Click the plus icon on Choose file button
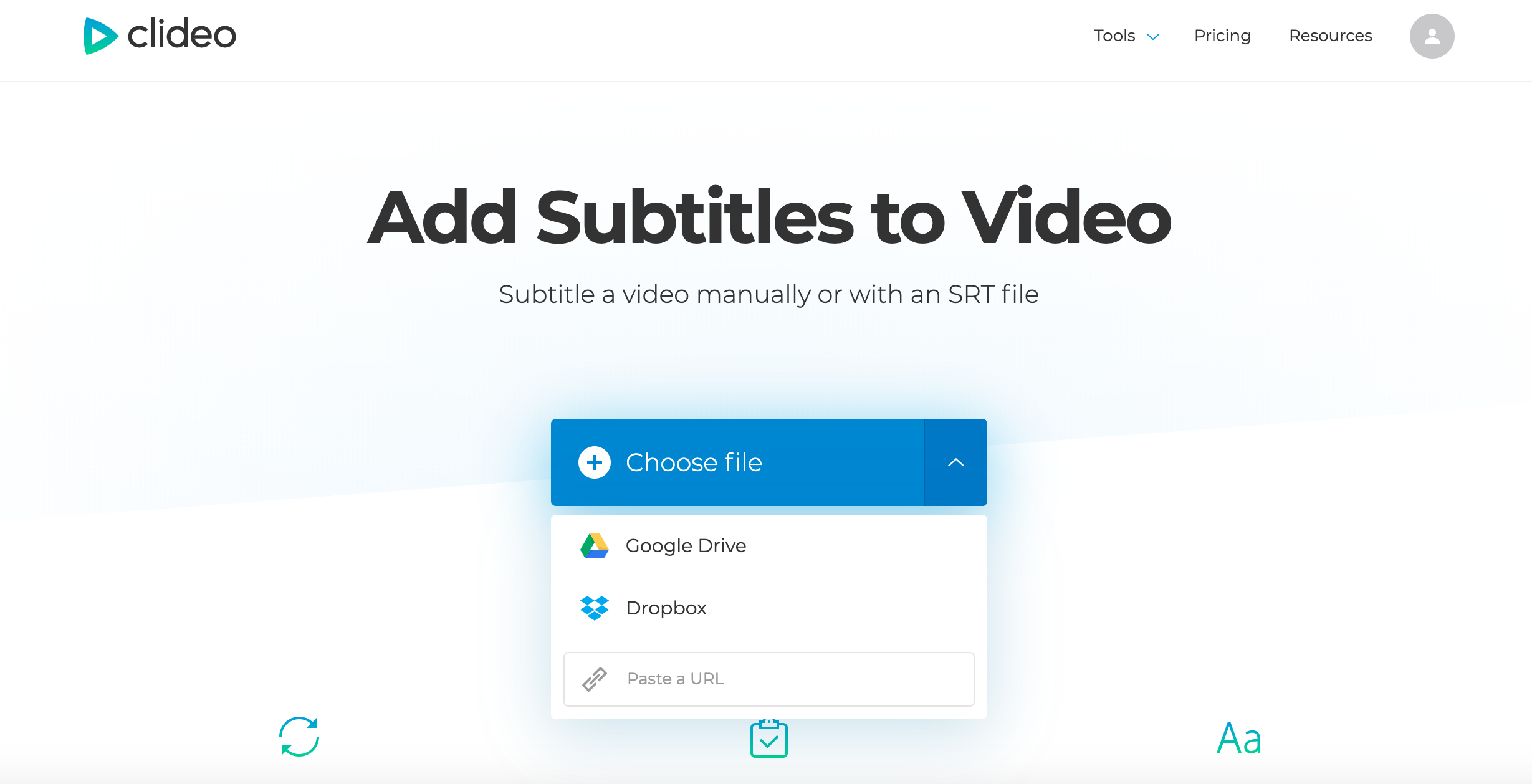Screen dimensions: 1532x784 click(593, 461)
